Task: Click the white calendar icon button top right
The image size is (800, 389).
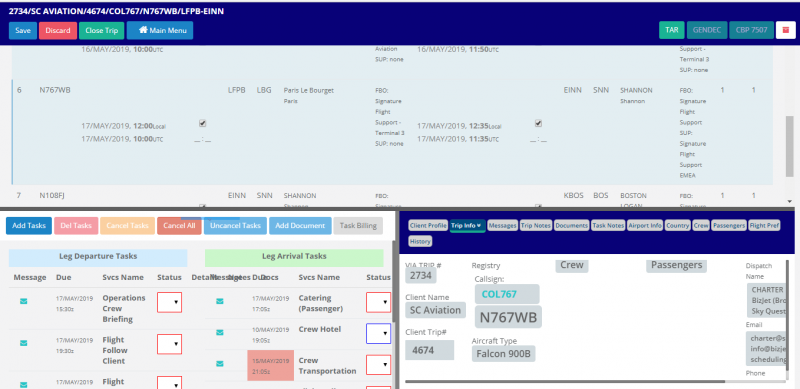Action: (x=786, y=30)
